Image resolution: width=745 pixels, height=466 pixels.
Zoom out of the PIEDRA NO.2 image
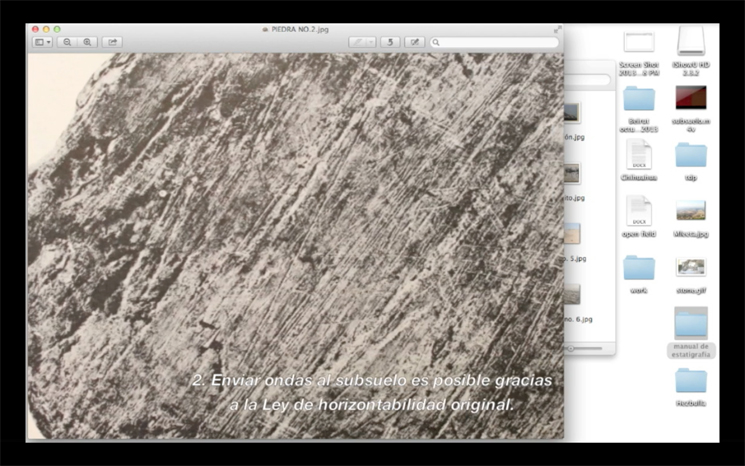click(x=67, y=42)
